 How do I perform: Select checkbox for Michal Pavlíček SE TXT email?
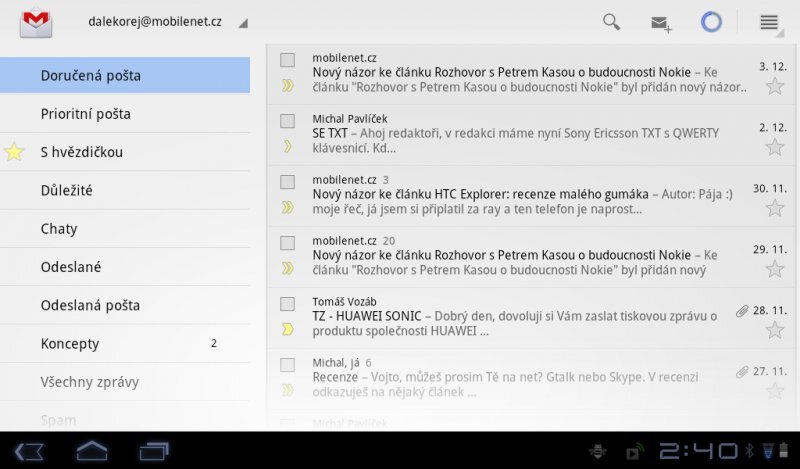coord(288,121)
